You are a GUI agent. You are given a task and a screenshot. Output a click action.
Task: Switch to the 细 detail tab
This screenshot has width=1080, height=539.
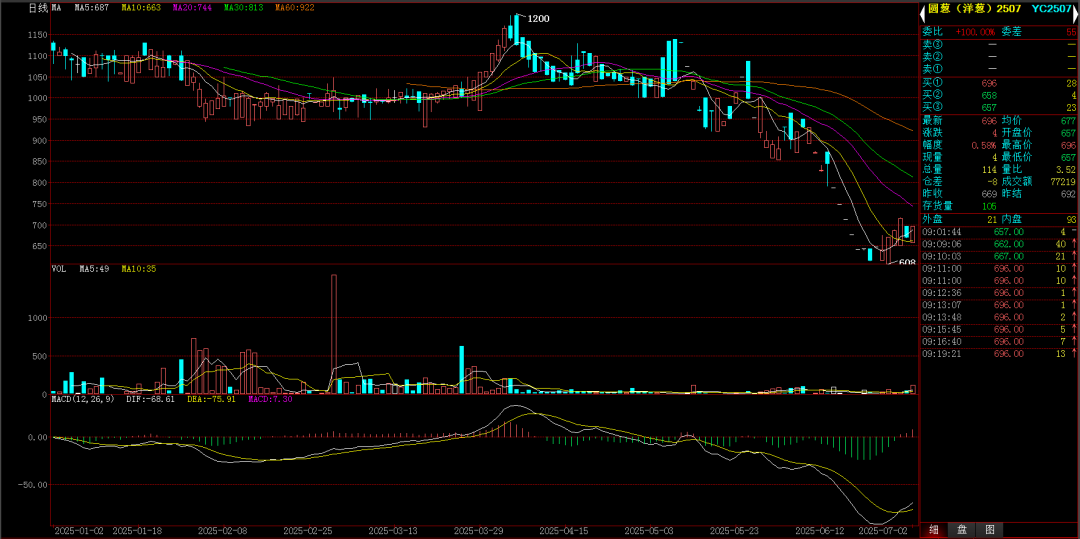coord(933,530)
